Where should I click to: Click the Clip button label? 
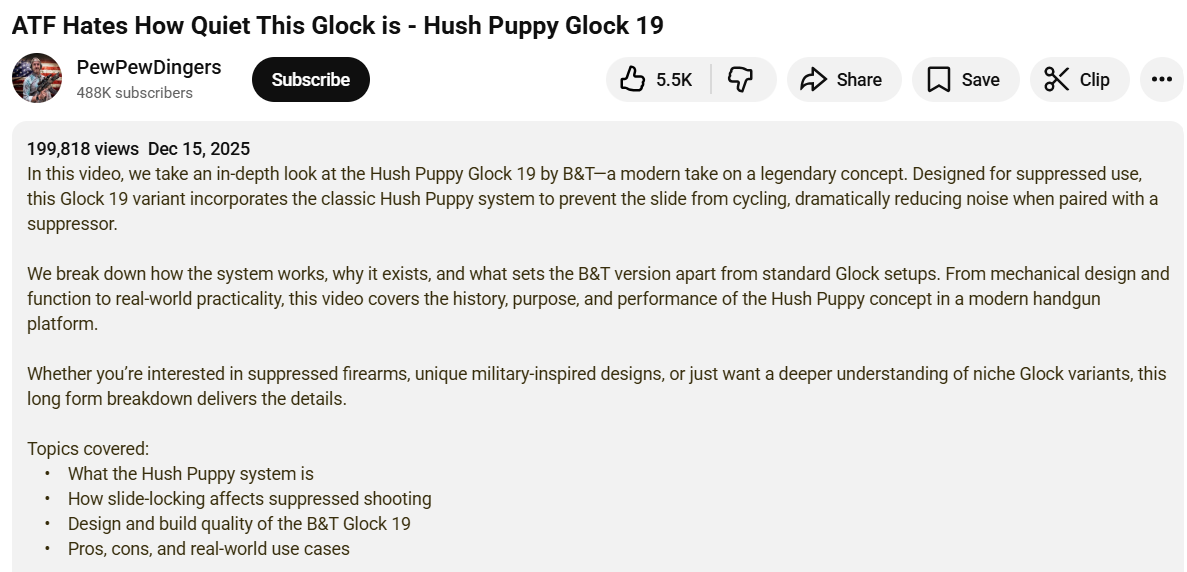click(1094, 80)
